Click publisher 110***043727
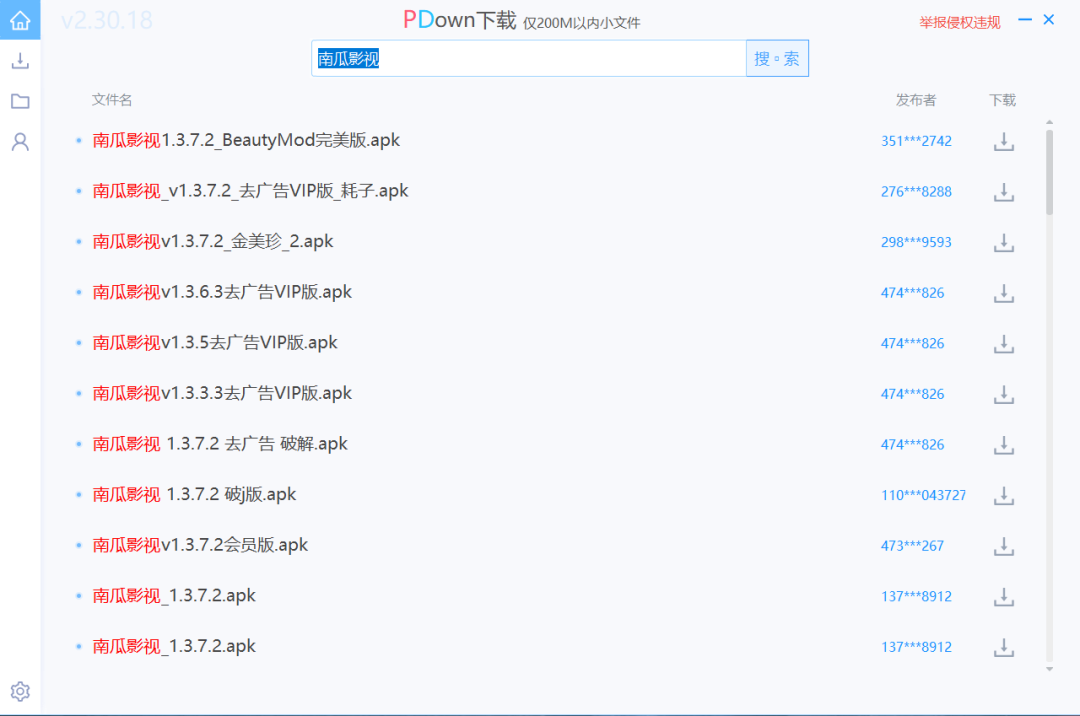Screen dimensions: 1080x716 pos(924,496)
